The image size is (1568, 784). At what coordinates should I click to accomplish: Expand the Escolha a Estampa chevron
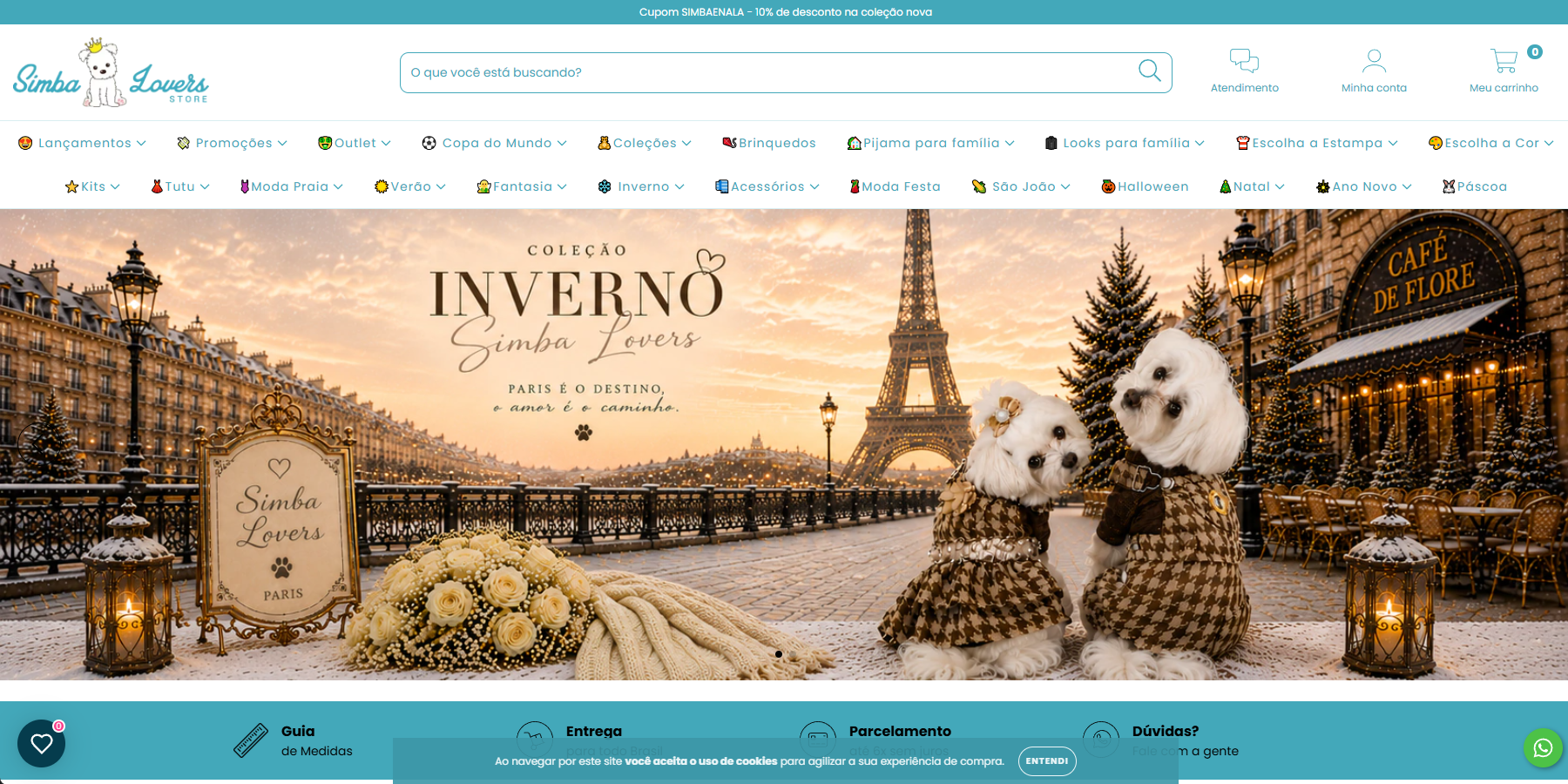(1393, 143)
